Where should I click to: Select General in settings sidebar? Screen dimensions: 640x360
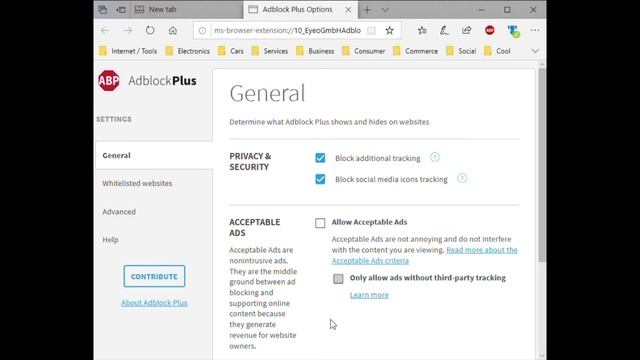click(x=154, y=156)
